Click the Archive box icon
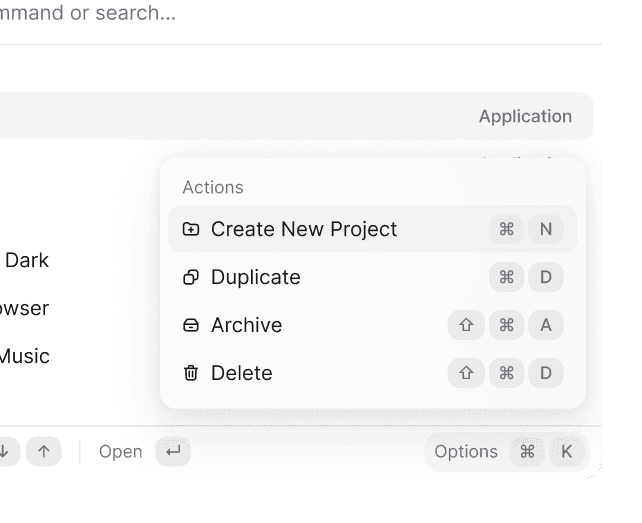The height and width of the screenshot is (523, 642). coord(191,325)
